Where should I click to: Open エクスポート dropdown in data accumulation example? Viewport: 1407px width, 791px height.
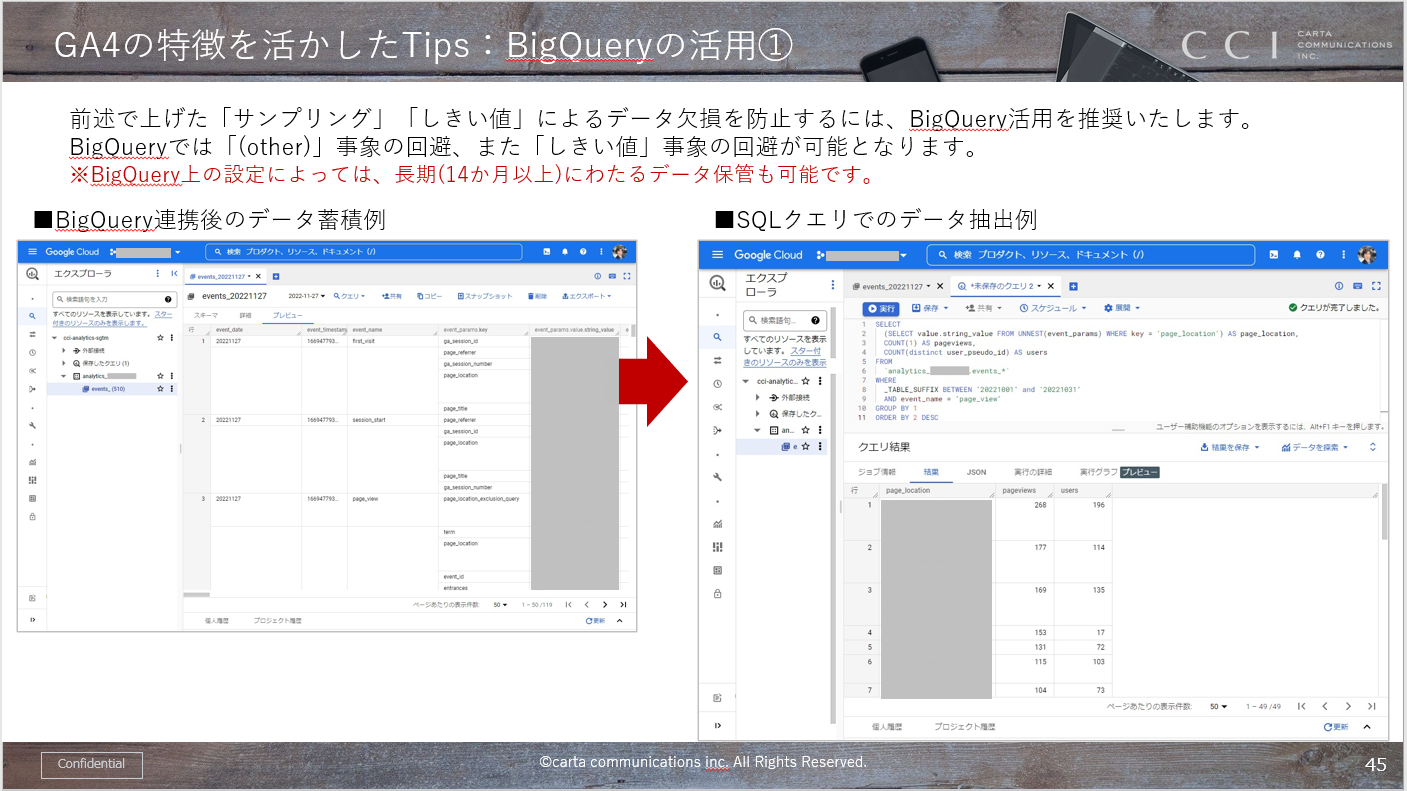(587, 296)
